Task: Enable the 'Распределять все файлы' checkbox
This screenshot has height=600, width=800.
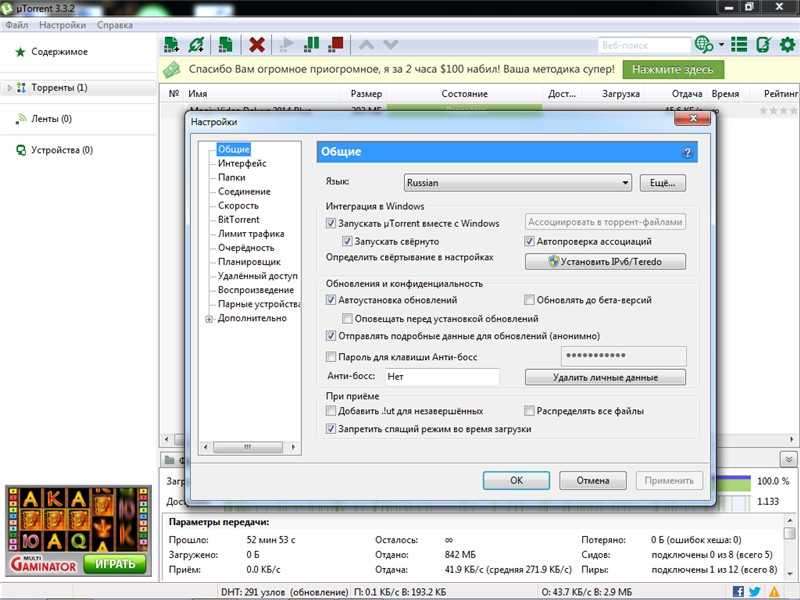Action: [529, 410]
